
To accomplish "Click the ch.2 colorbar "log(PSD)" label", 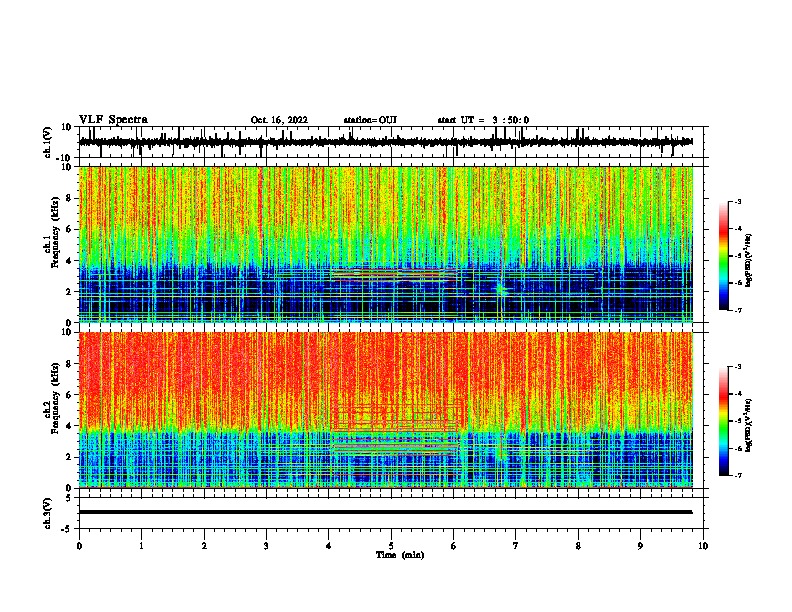I will [x=749, y=425].
